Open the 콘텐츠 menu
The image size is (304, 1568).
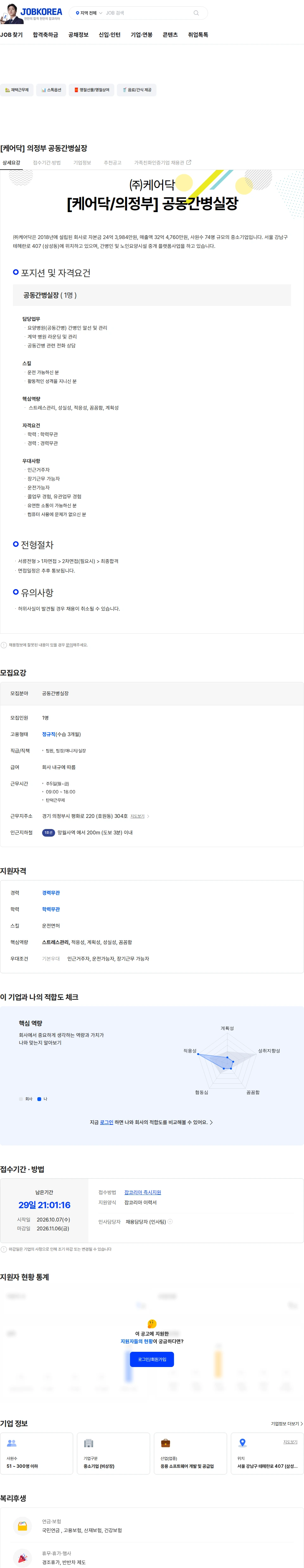click(x=170, y=35)
